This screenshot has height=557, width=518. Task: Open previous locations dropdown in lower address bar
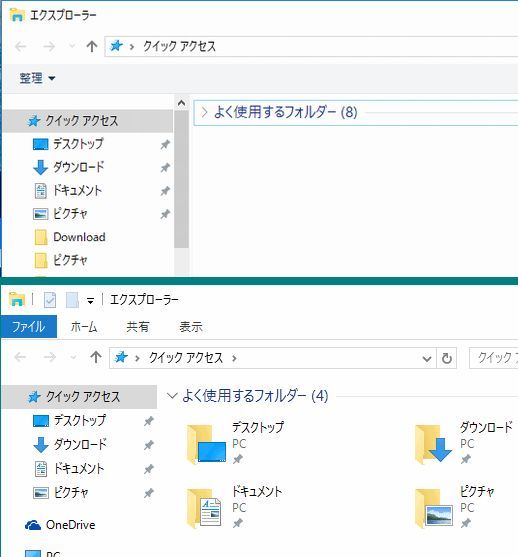click(x=427, y=358)
